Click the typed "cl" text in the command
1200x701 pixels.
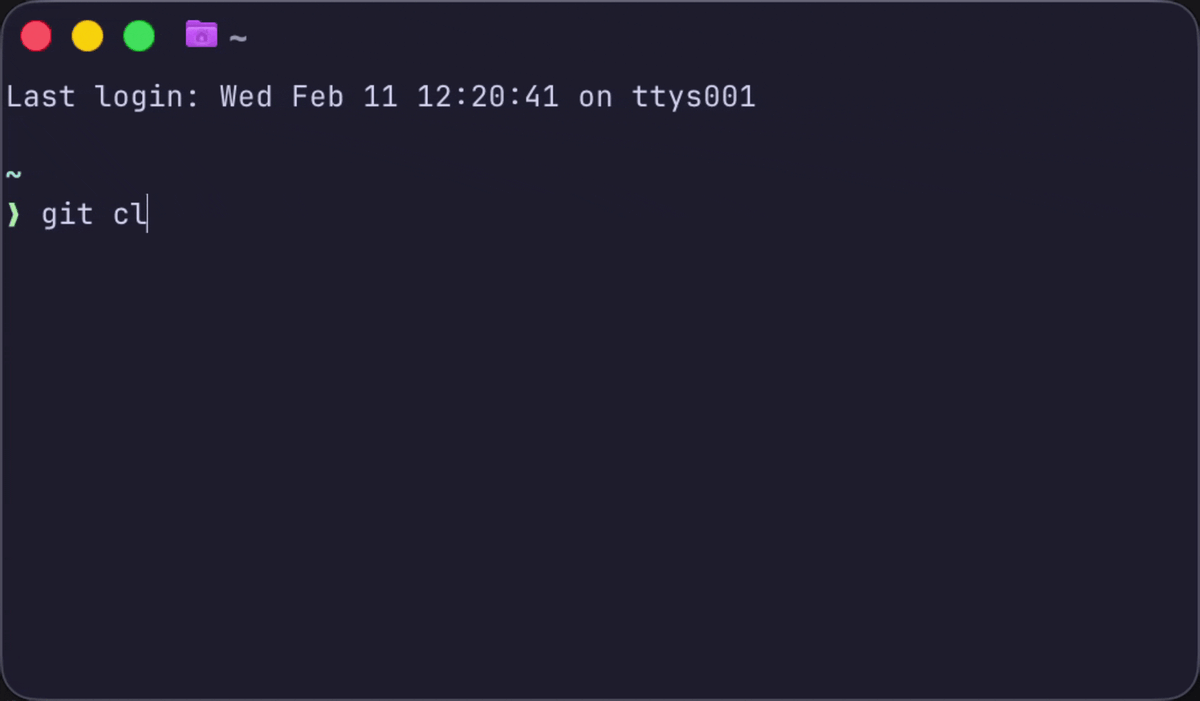[x=128, y=214]
